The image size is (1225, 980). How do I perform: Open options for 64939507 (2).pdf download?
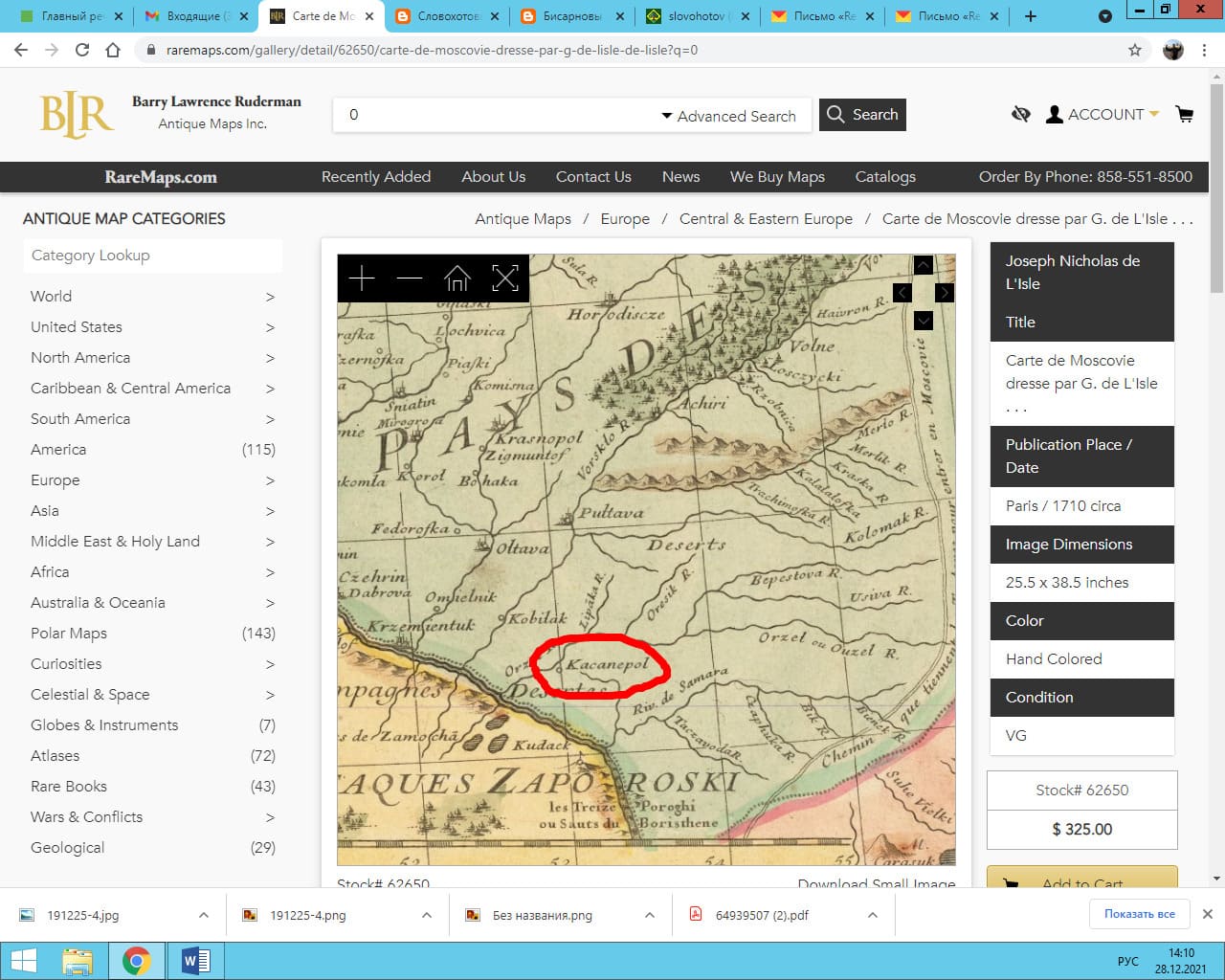(873, 915)
